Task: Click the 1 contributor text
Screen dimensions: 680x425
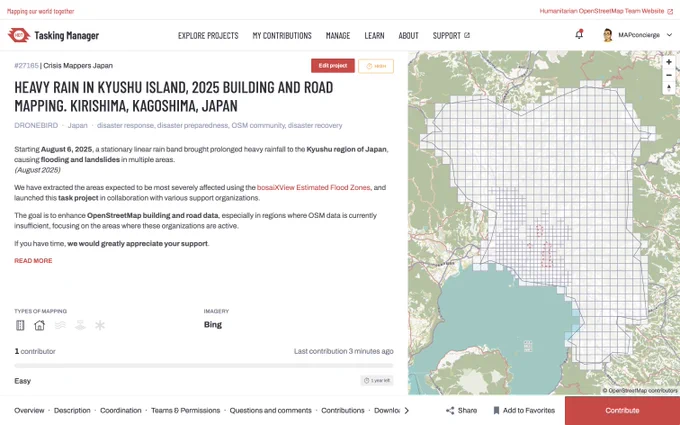Action: click(35, 351)
